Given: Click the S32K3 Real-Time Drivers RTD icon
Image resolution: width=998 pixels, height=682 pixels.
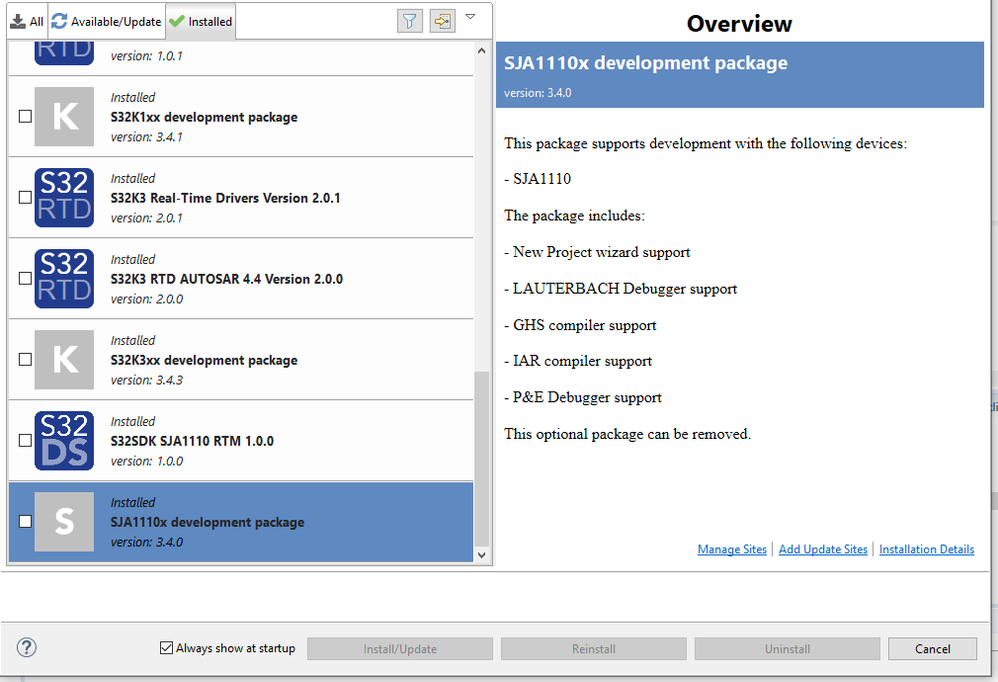Looking at the screenshot, I should click(x=64, y=198).
